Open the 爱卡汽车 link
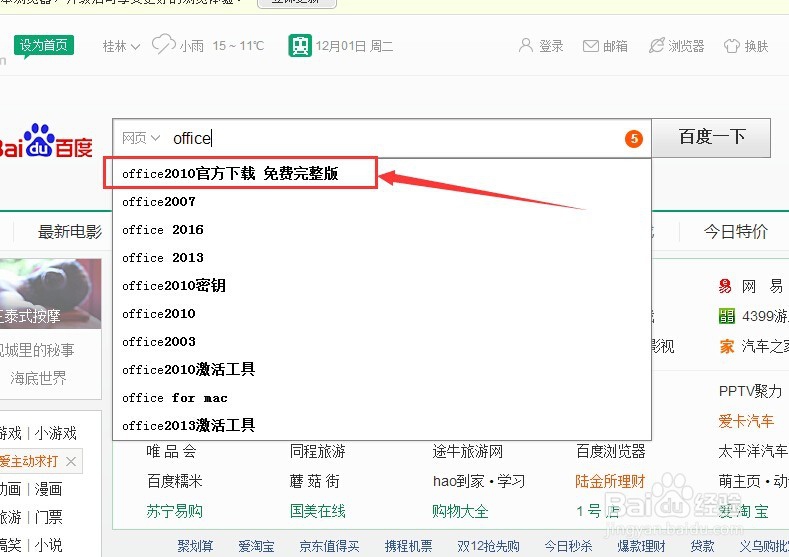Screen dimensions: 789x557 click(x=746, y=421)
